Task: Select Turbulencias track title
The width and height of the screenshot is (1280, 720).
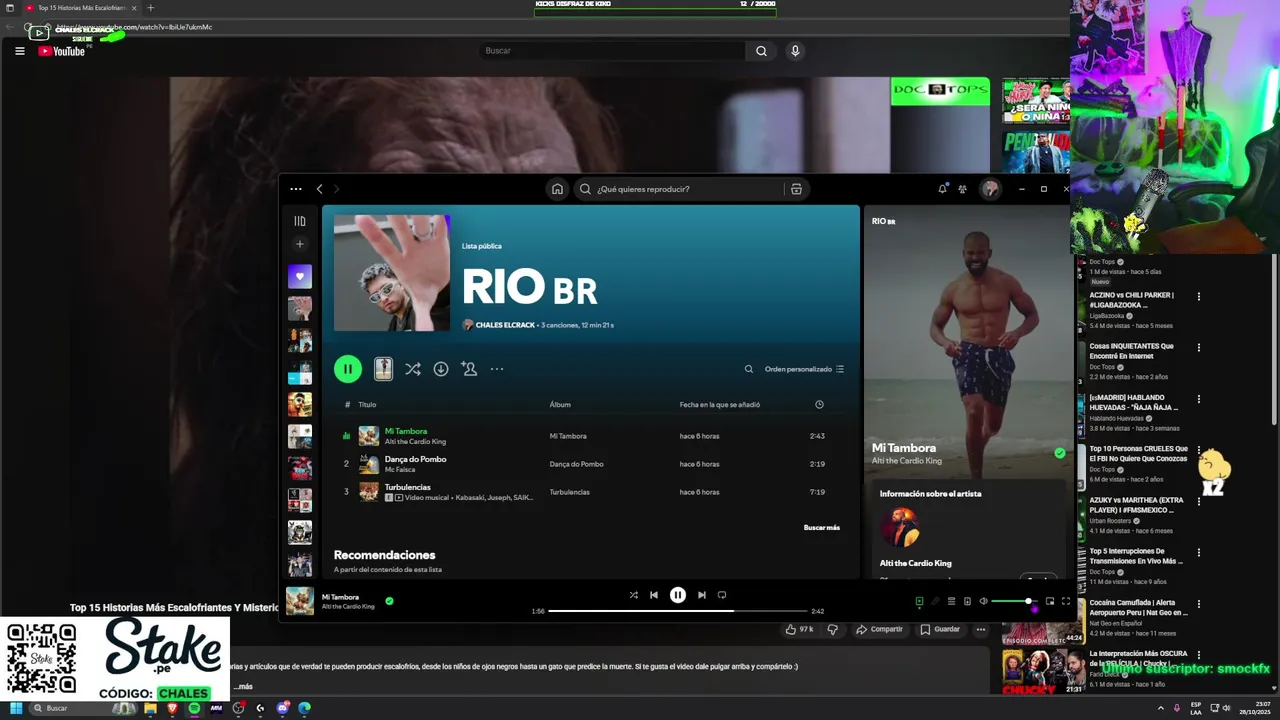Action: (408, 487)
